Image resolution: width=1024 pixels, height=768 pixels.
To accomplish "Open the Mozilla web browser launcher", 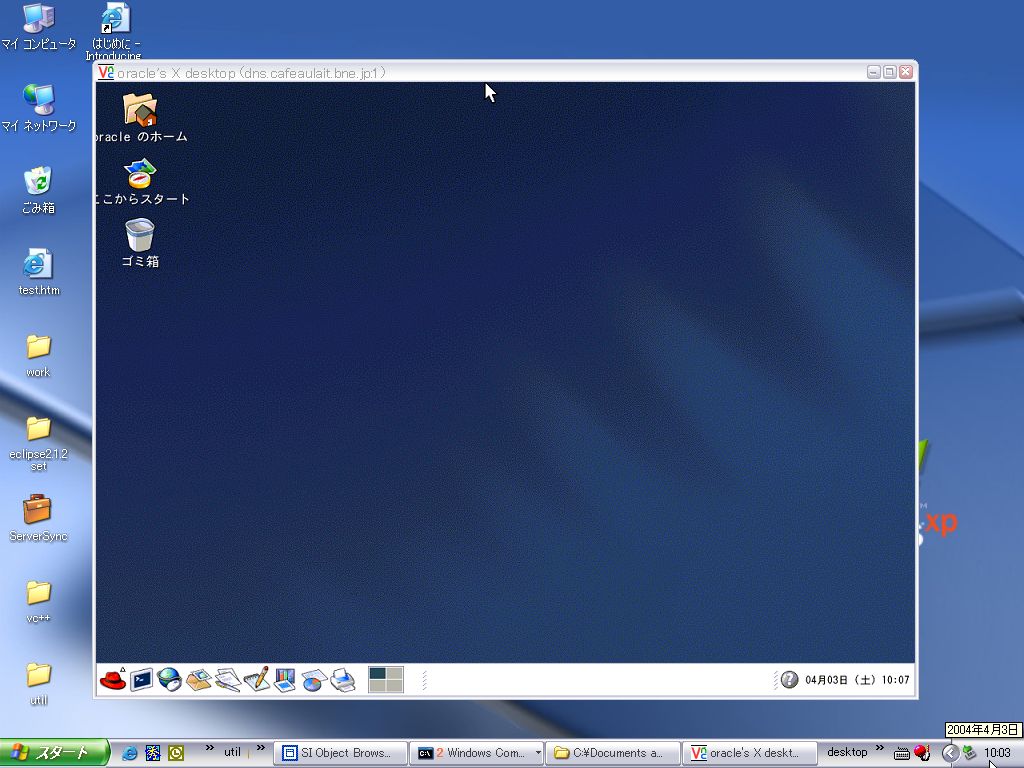I will click(170, 680).
